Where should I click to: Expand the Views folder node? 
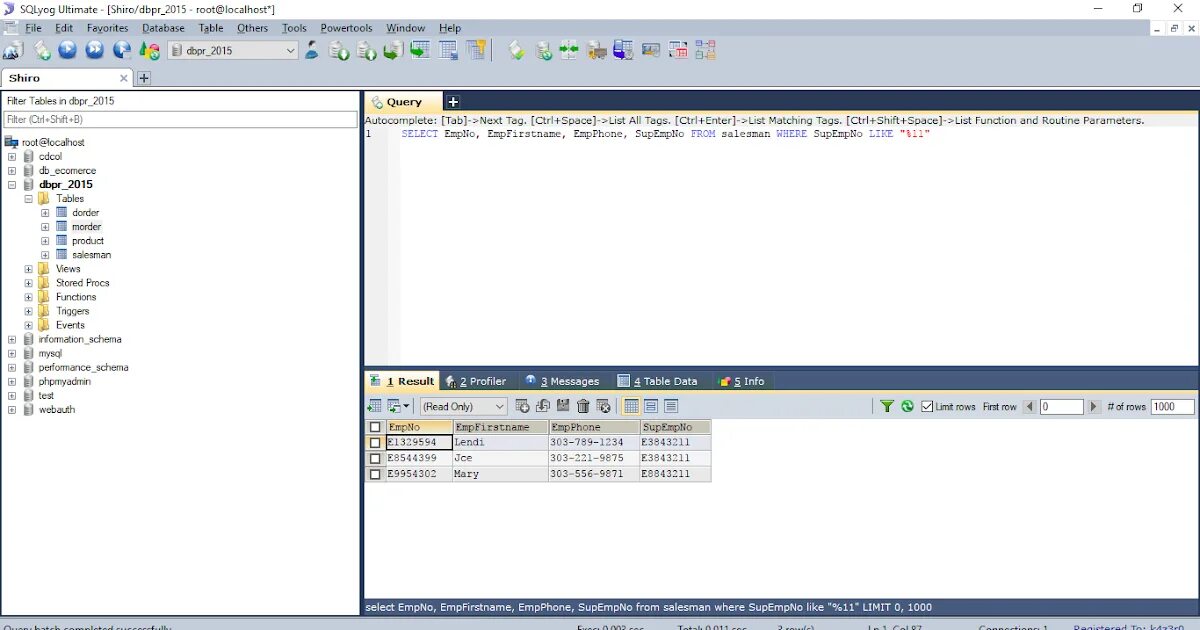click(29, 269)
